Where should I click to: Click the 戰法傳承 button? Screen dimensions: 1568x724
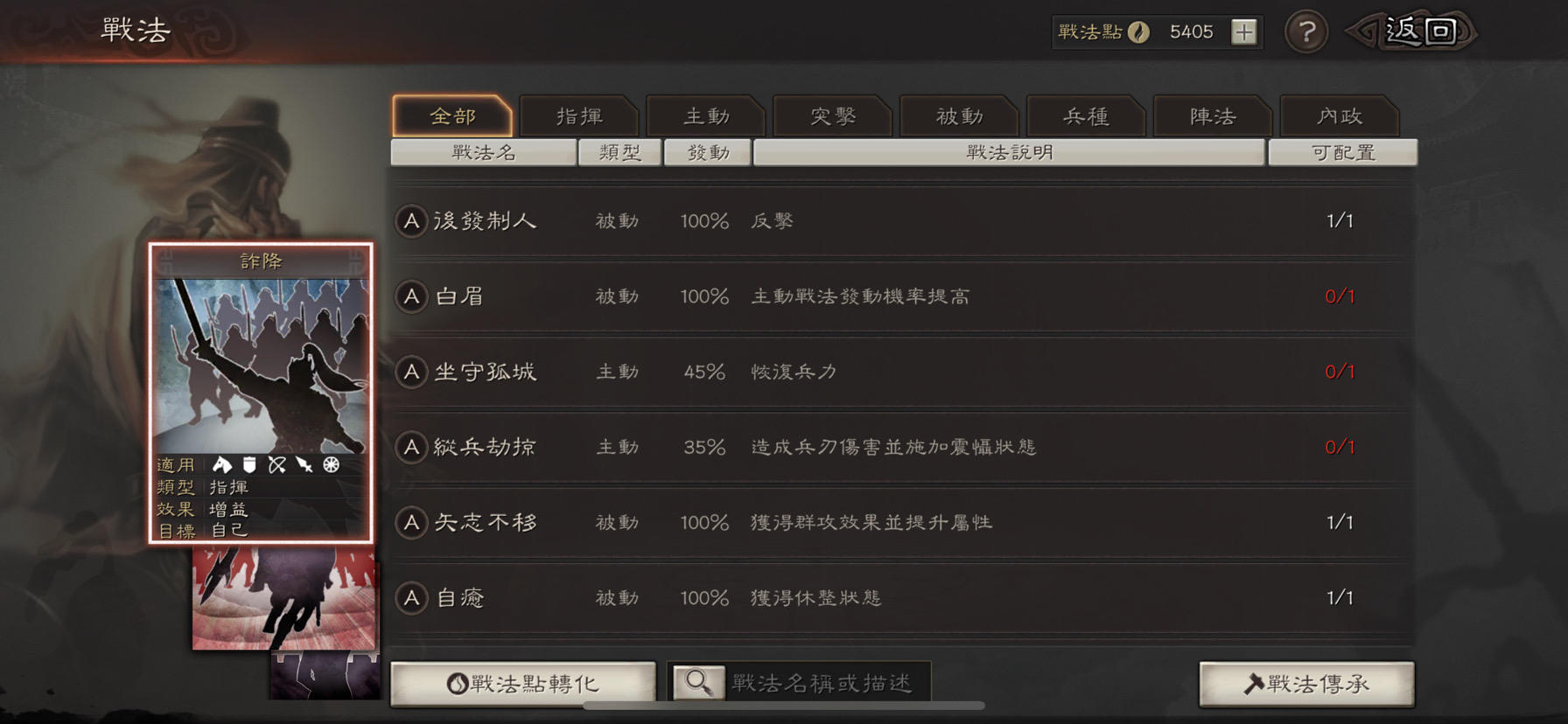[x=1306, y=684]
